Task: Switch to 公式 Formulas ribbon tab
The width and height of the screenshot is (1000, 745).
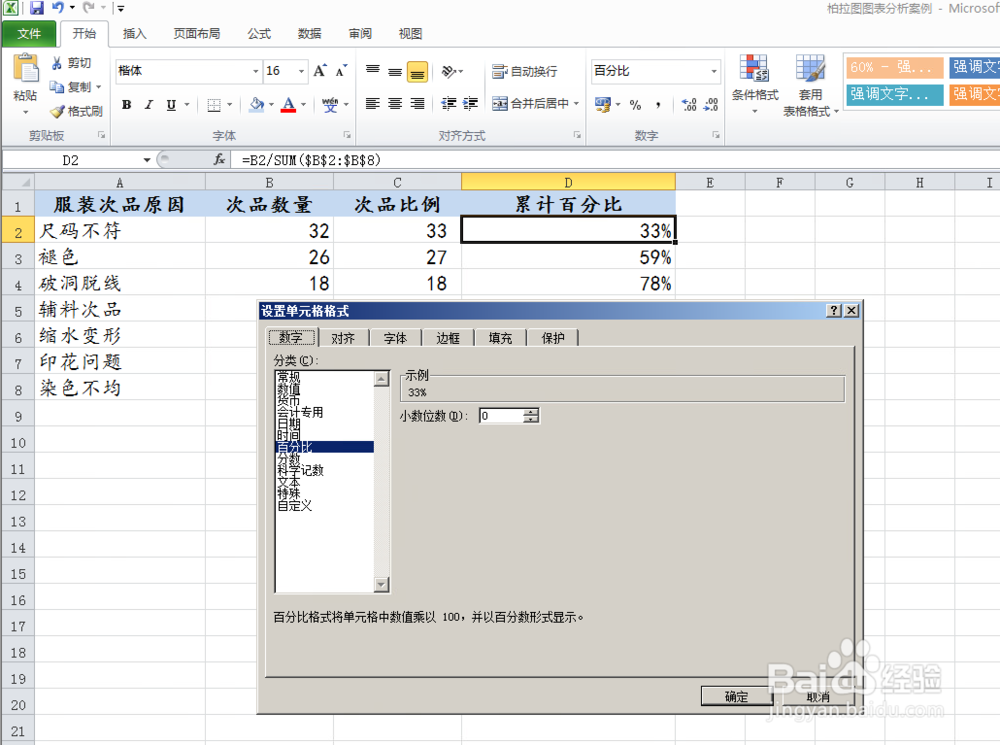Action: (260, 34)
